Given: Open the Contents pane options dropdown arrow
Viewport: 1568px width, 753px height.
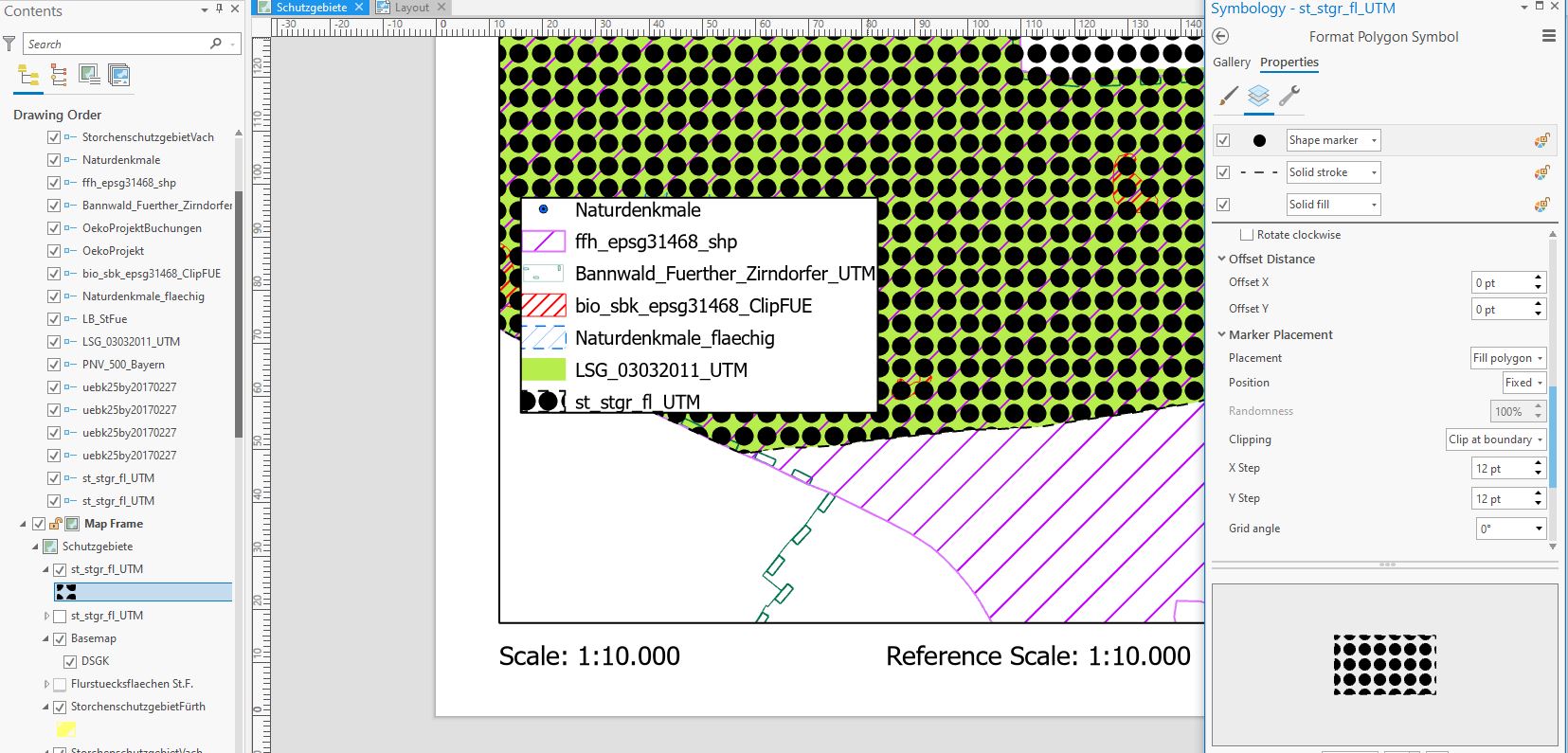Looking at the screenshot, I should pos(205,9).
